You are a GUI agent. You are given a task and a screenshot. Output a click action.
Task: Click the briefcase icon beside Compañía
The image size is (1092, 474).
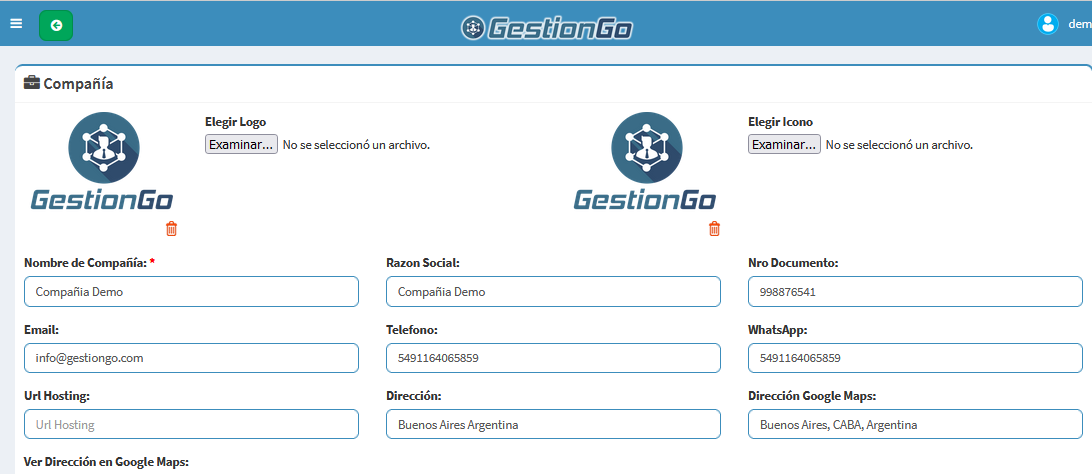point(32,83)
